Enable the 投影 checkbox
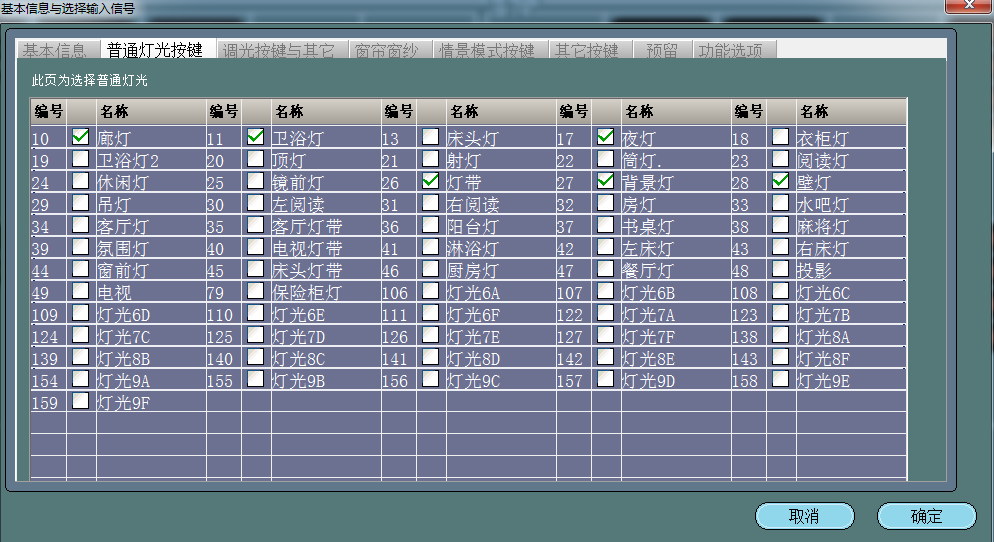 (x=781, y=269)
